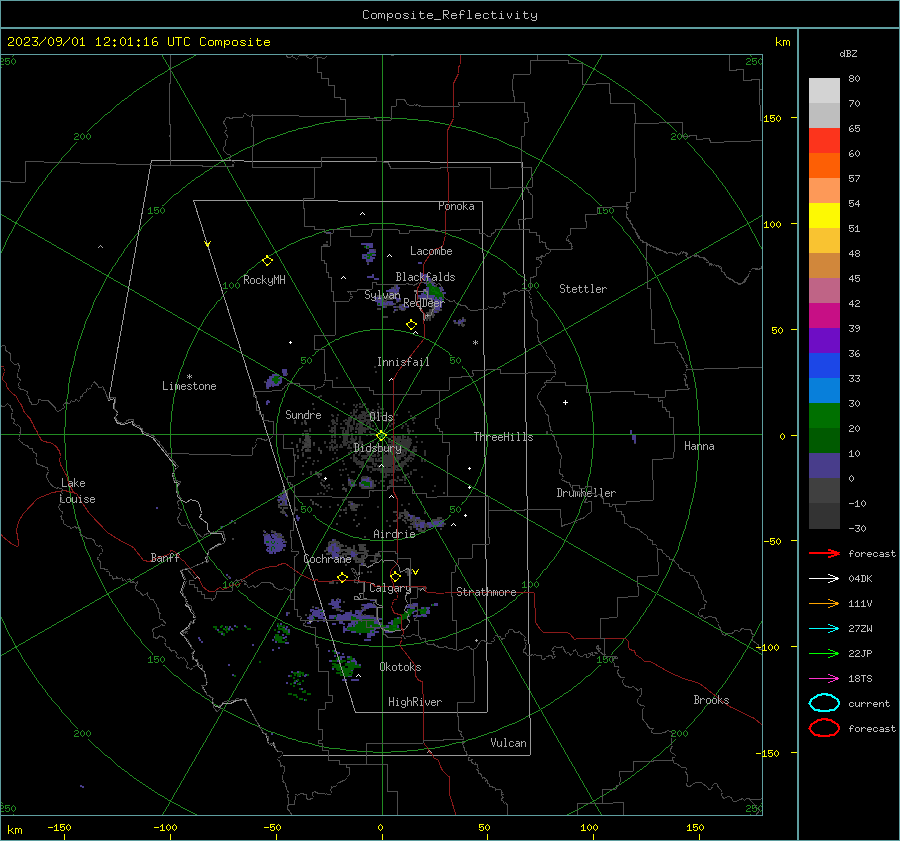Select the deep orange dBZ swatch below red

824,166
